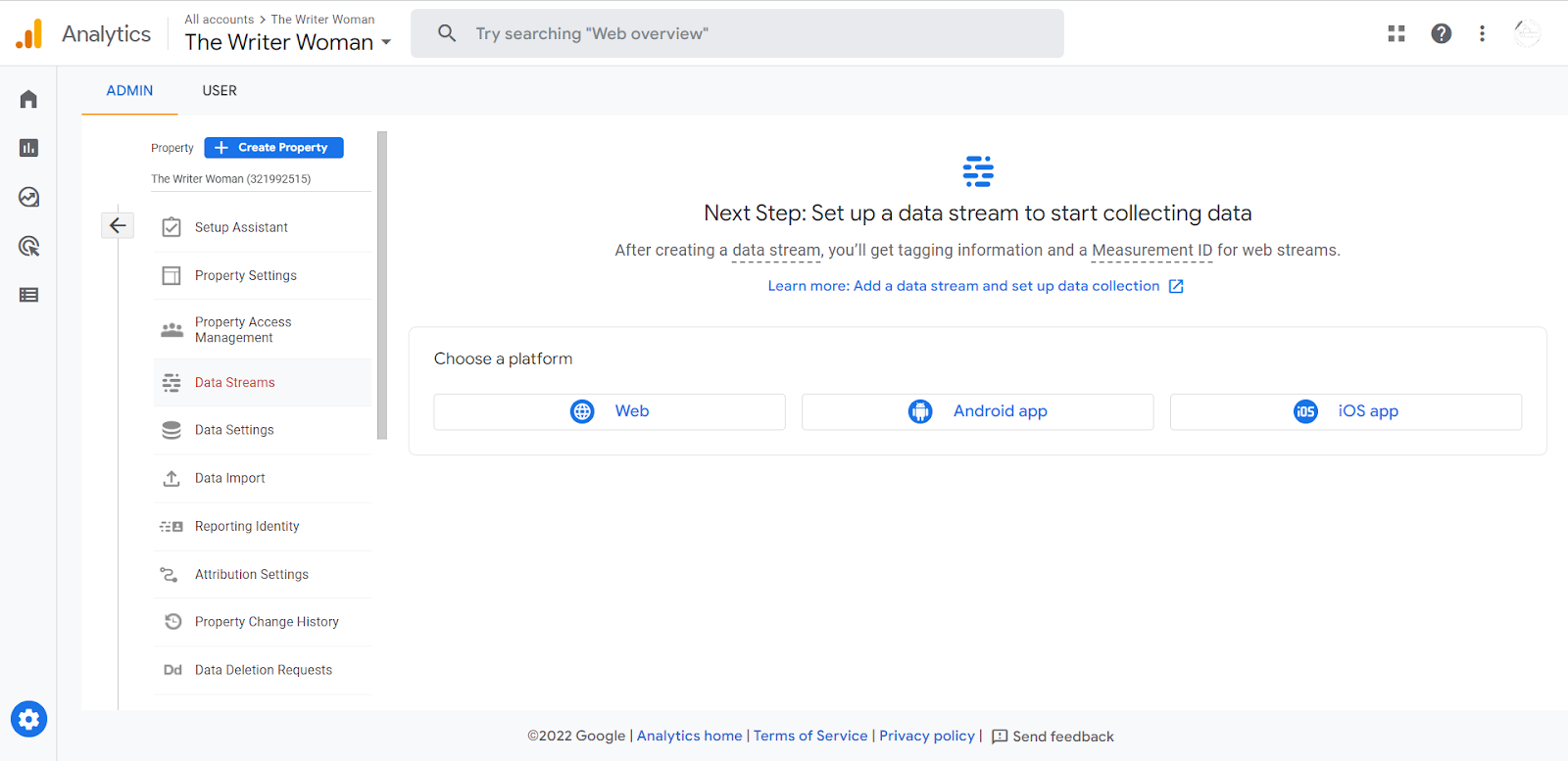
Task: Click the search magnifier icon
Action: click(447, 33)
